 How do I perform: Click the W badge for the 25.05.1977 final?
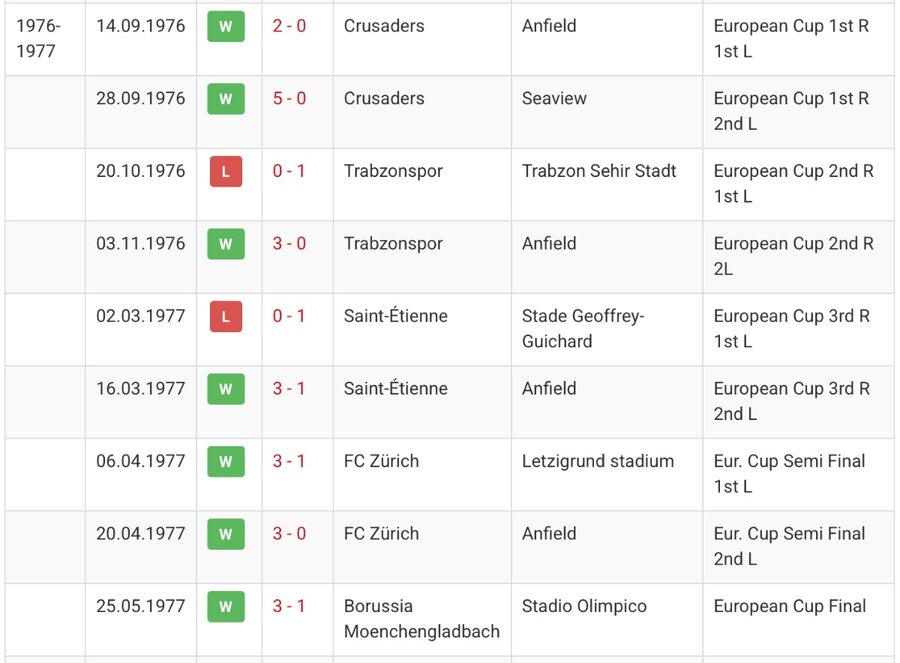coord(226,606)
